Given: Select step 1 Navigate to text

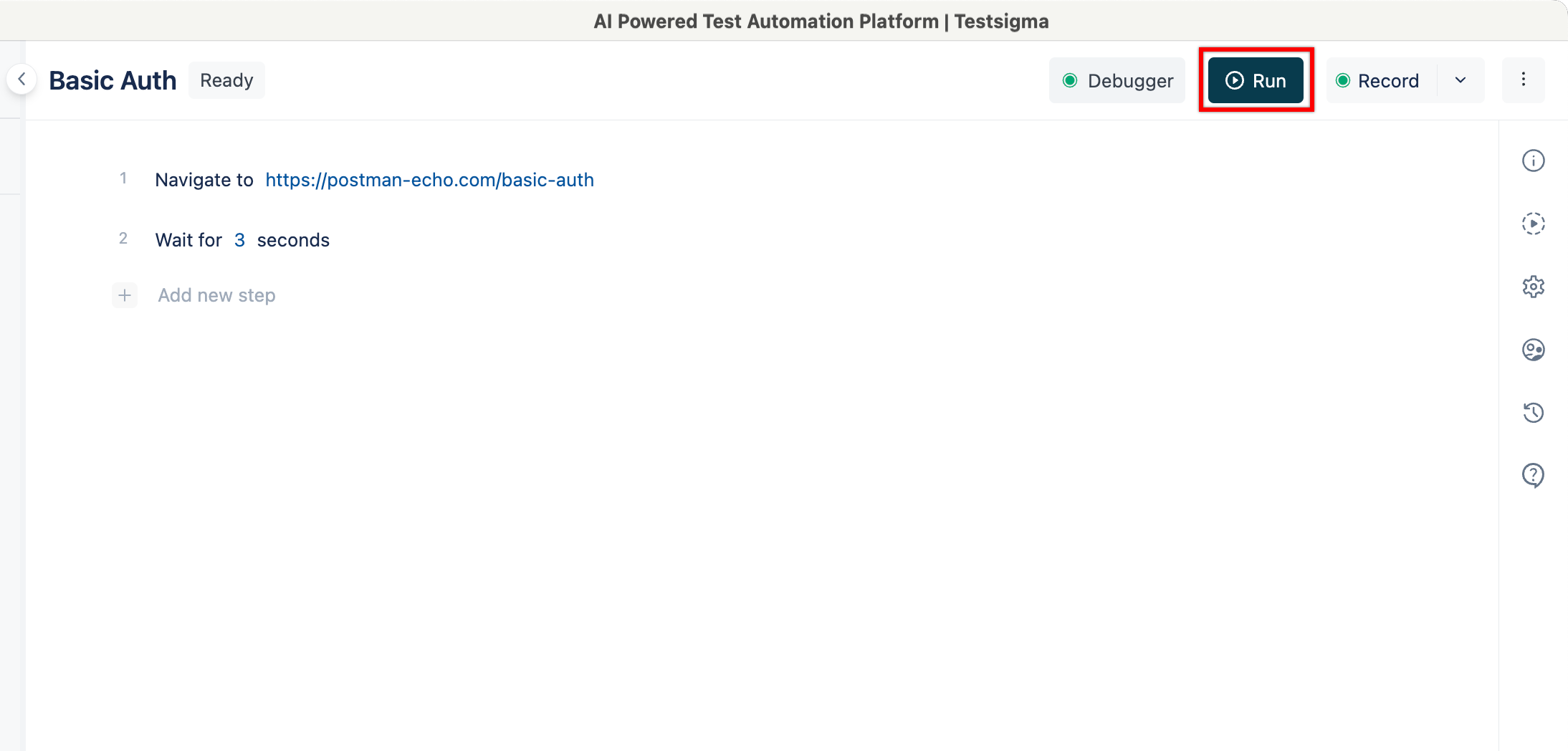Looking at the screenshot, I should [204, 180].
